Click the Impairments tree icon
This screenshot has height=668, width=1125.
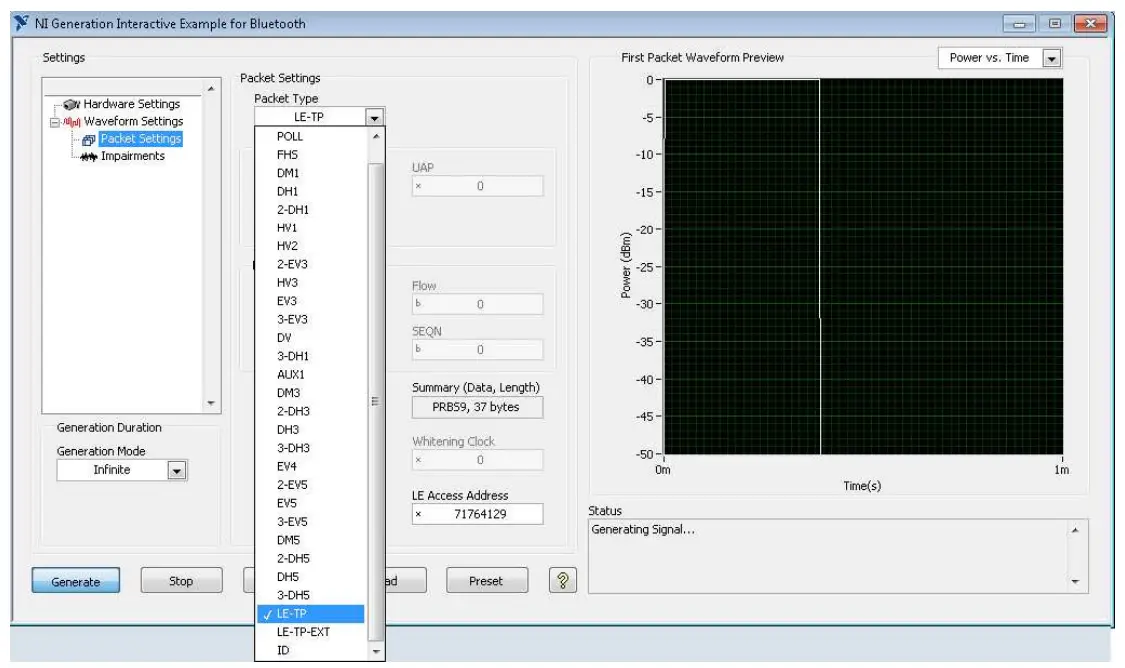(x=88, y=157)
